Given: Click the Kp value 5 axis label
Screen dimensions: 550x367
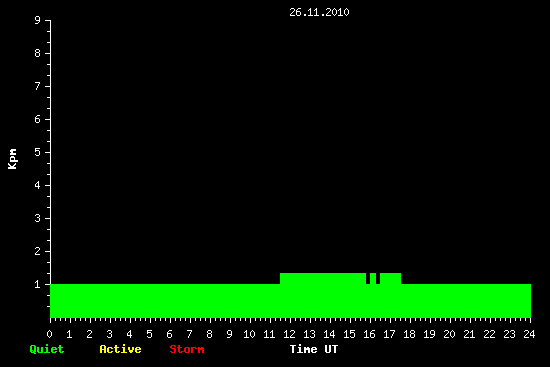Looking at the screenshot, I should [38, 152].
